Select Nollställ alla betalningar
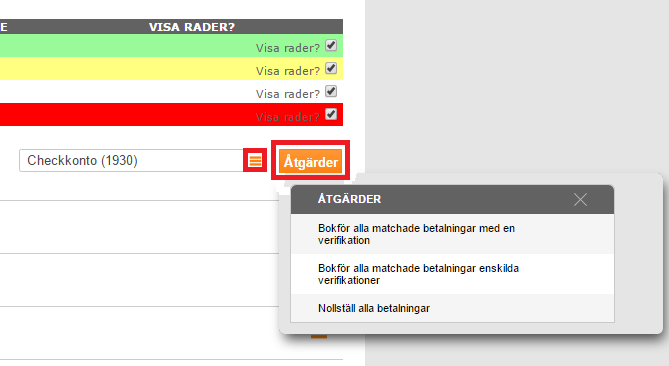Image resolution: width=669 pixels, height=366 pixels. (452, 308)
